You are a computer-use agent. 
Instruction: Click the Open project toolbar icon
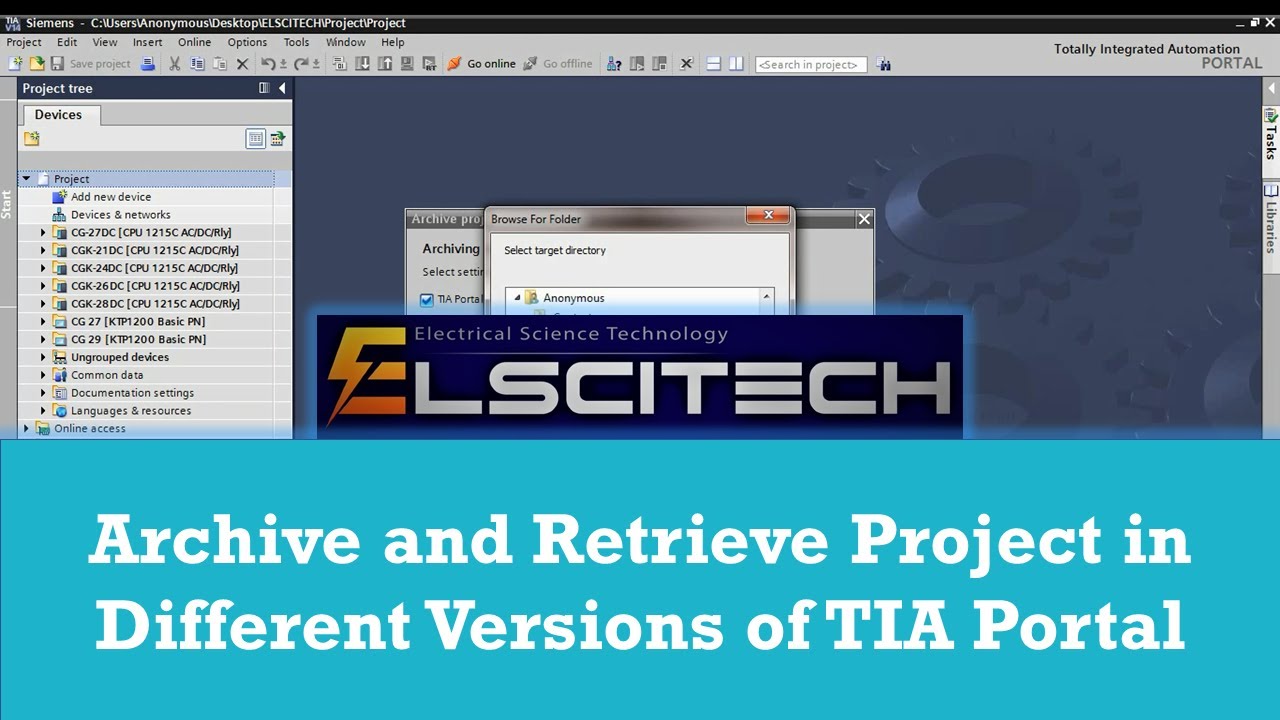[x=37, y=64]
